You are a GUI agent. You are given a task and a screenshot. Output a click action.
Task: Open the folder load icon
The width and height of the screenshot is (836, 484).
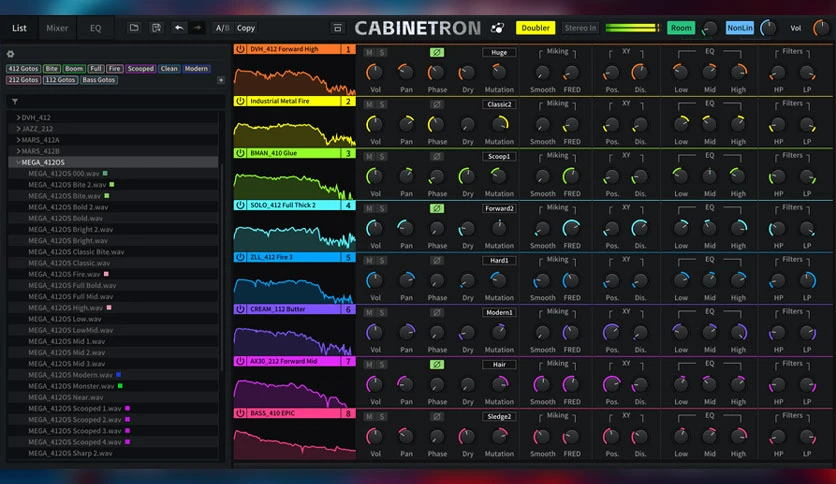pyautogui.click(x=134, y=28)
